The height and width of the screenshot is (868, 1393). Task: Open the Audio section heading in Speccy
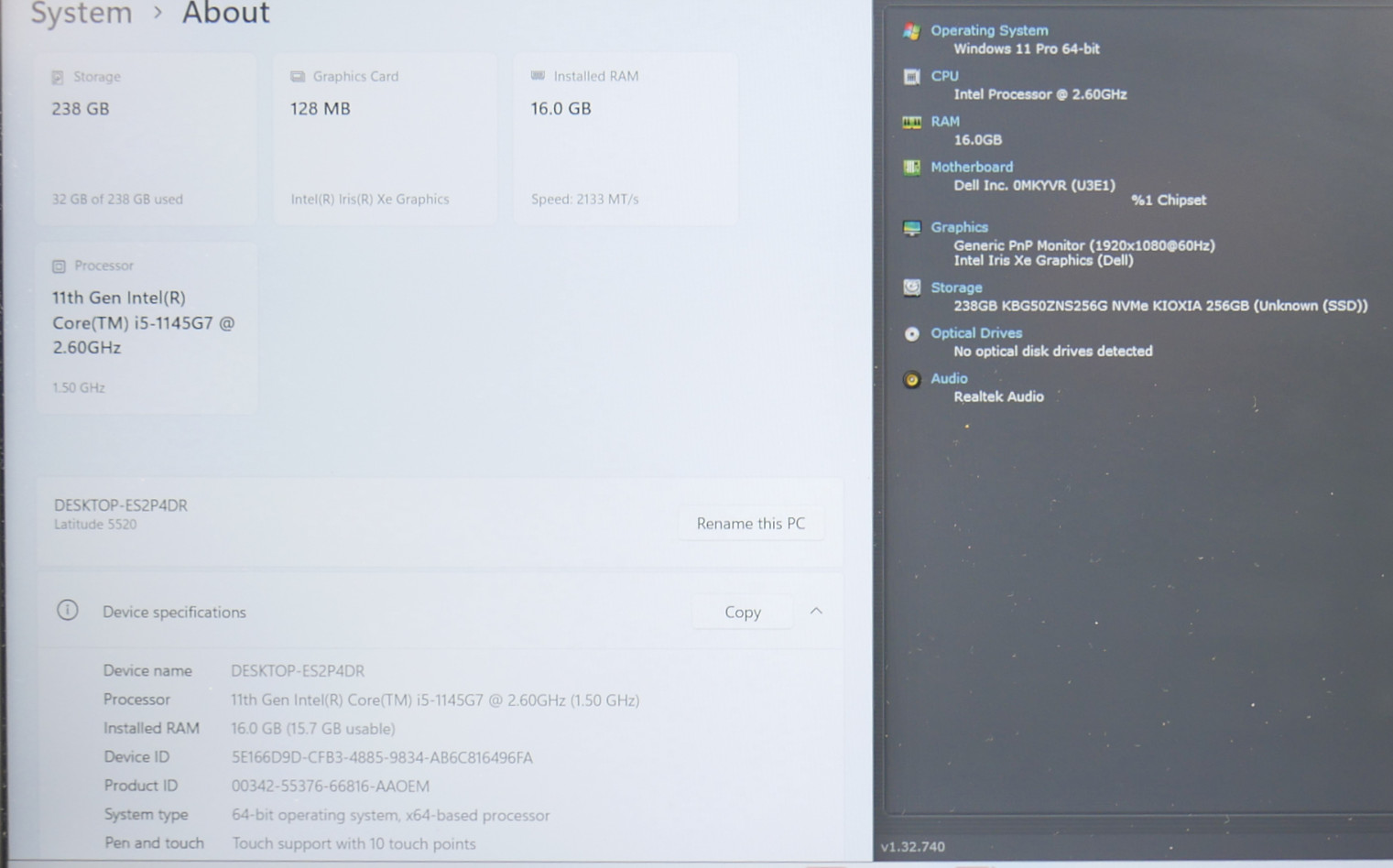coord(949,378)
